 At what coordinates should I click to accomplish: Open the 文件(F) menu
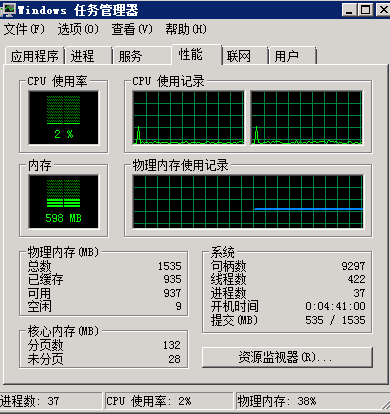point(24,29)
